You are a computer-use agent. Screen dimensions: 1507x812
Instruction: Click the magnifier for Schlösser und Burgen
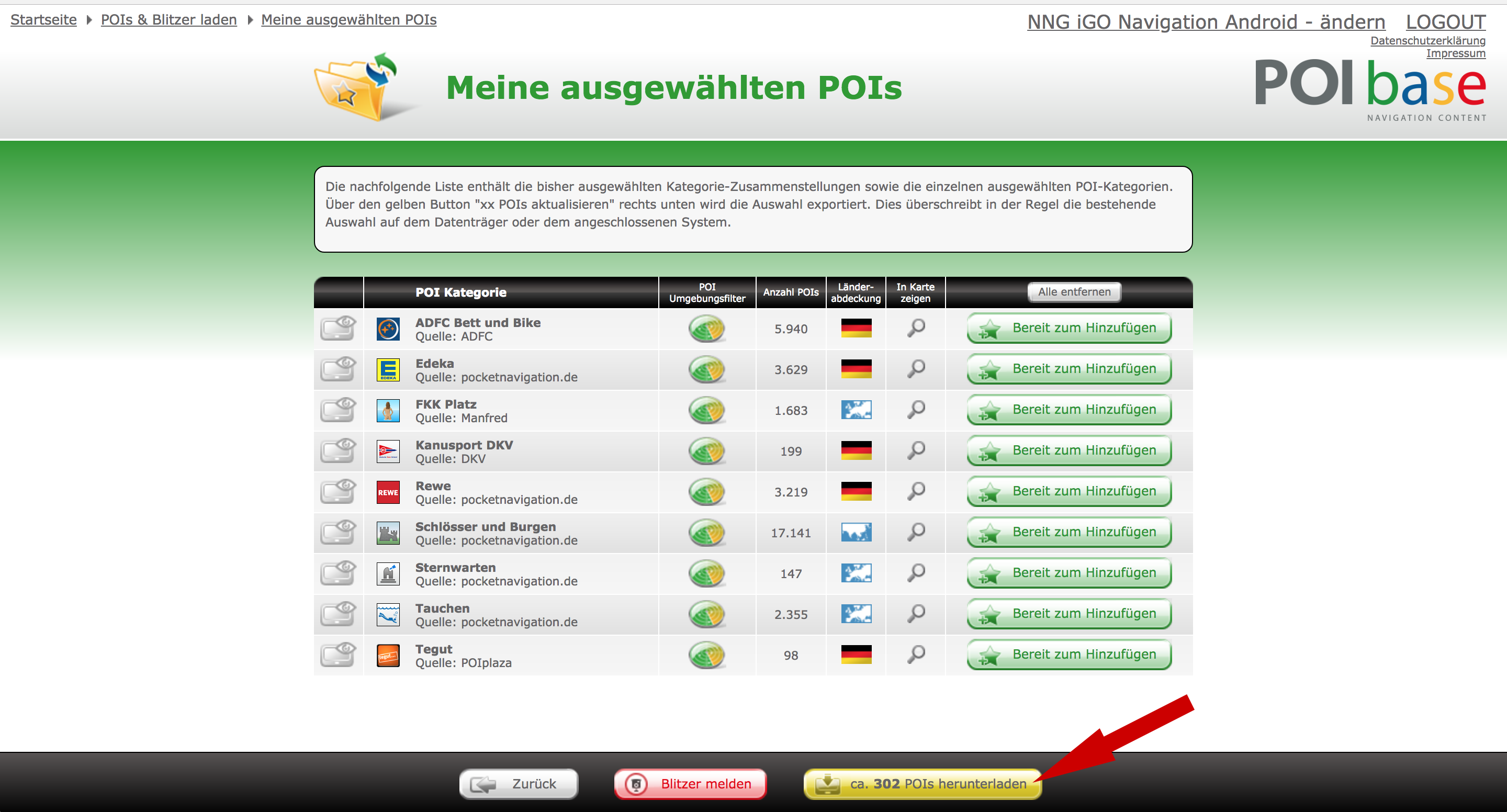click(x=916, y=533)
